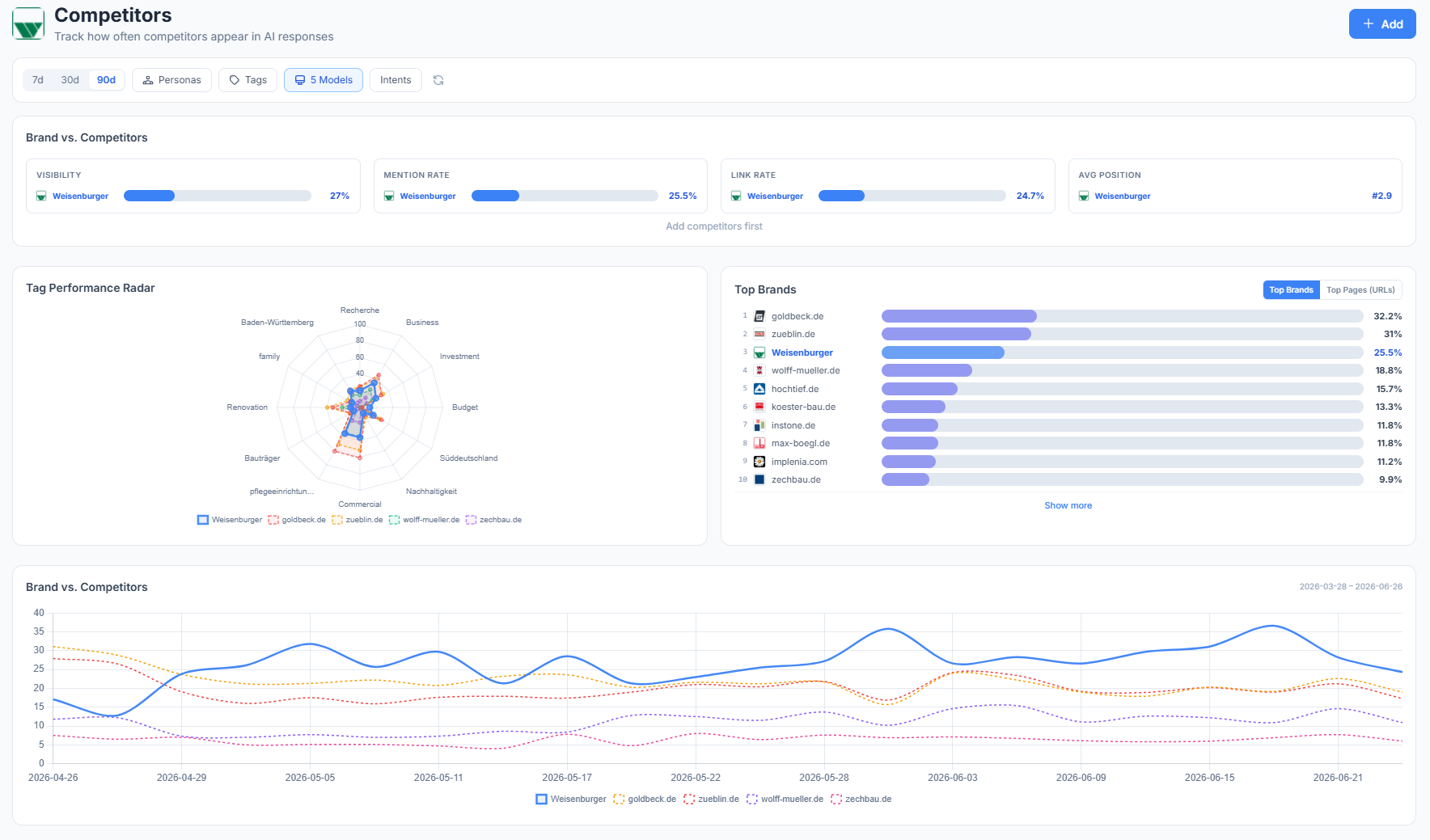Screen dimensions: 1430x840
Task: Click the zechbau.de favicon in Top Brands
Action: click(759, 479)
